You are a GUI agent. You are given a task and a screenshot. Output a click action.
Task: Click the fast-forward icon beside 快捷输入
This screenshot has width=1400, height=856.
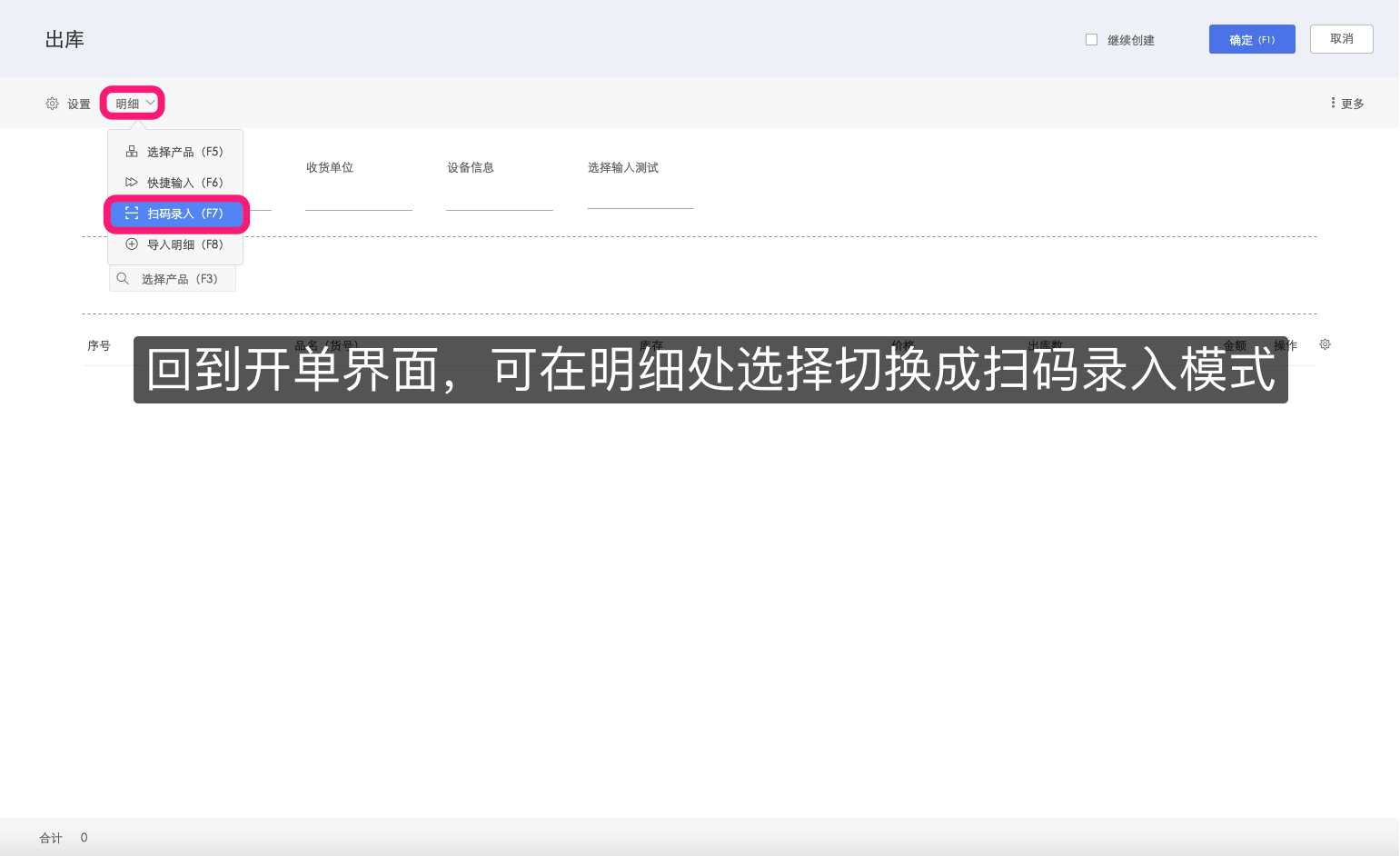[x=132, y=183]
